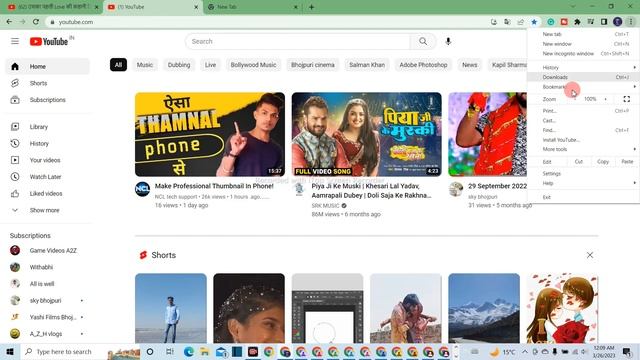The height and width of the screenshot is (360, 640).
Task: Open Watch Later in sidebar
Action: (47, 177)
